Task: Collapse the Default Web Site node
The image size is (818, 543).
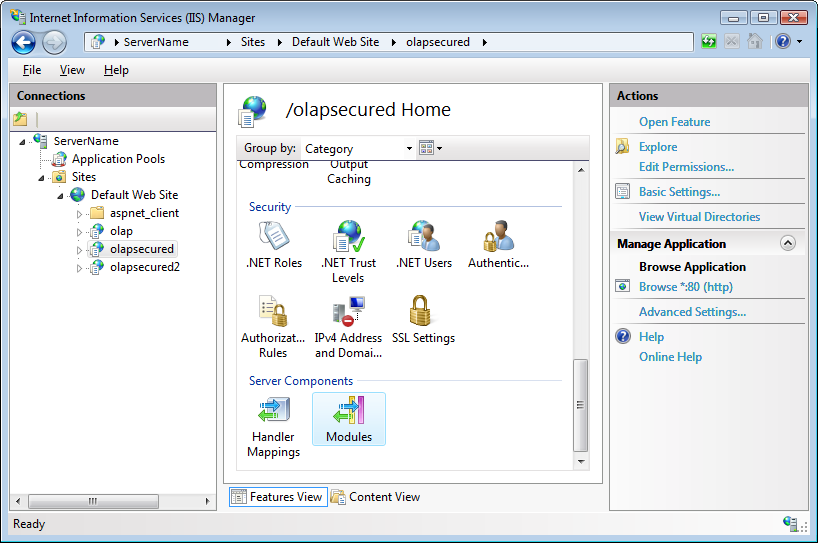Action: point(61,196)
